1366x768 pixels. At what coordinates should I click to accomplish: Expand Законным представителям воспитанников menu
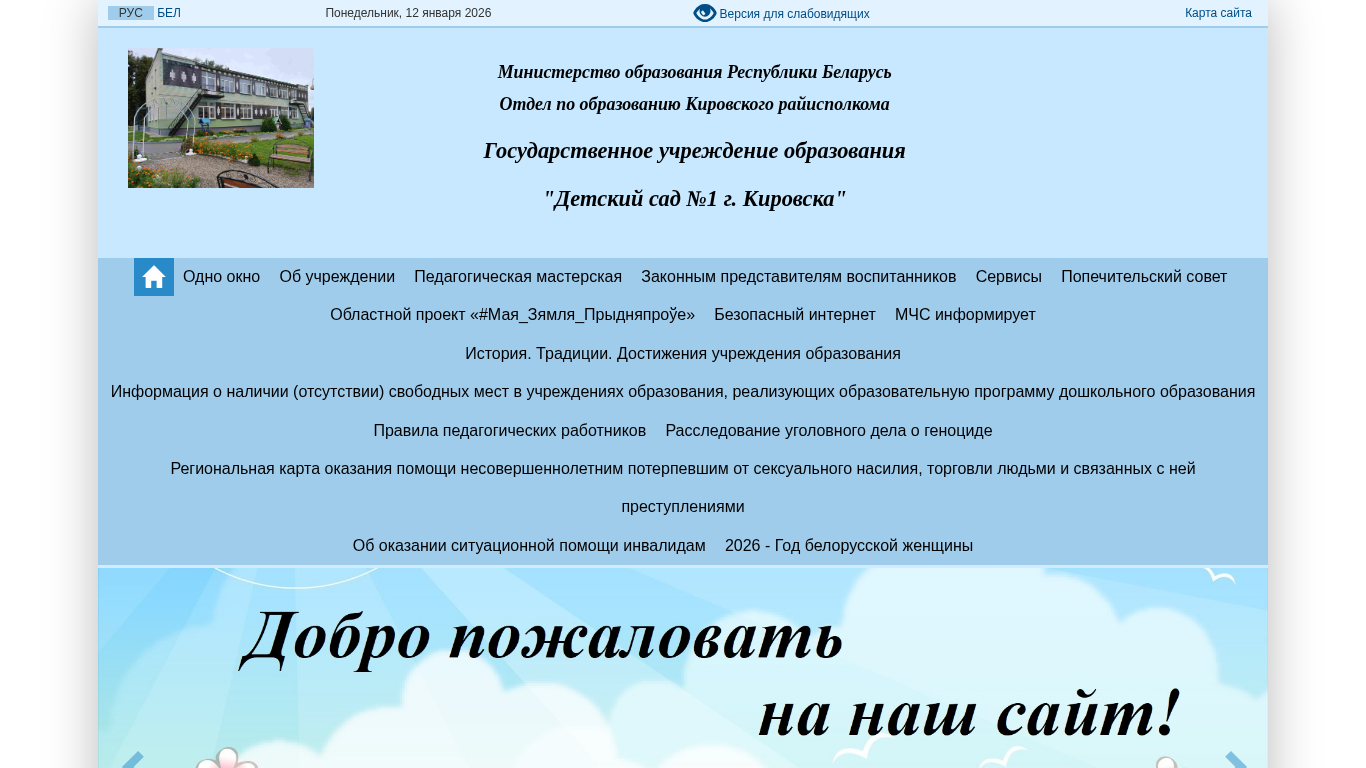799,277
